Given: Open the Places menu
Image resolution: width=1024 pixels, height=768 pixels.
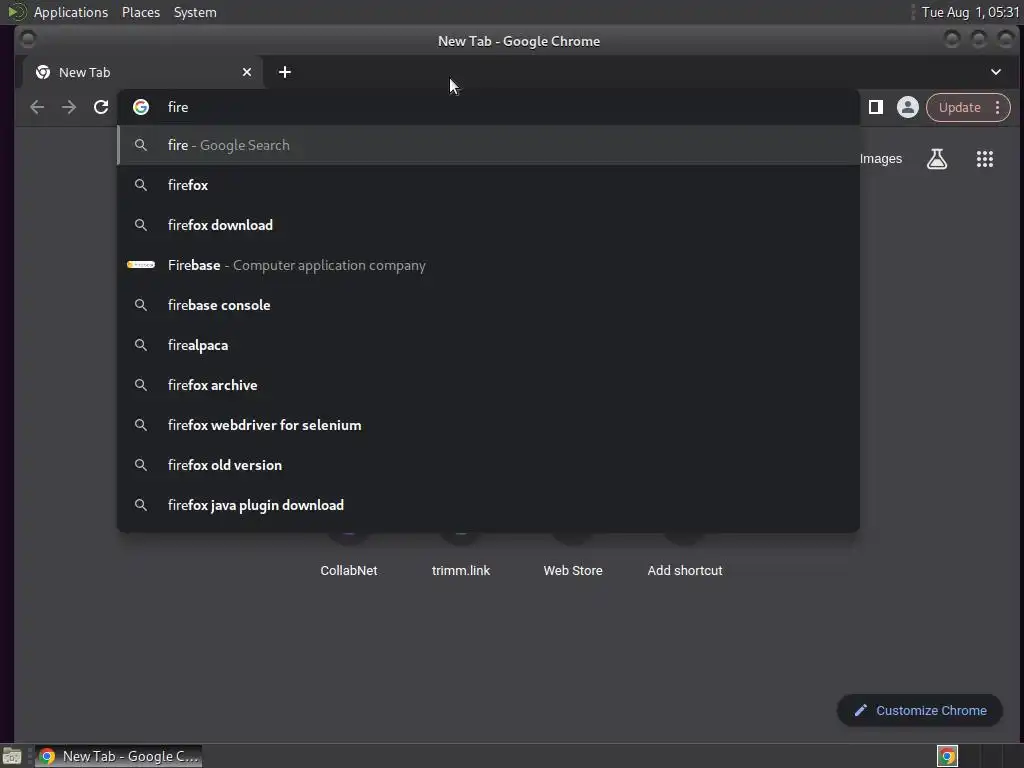Looking at the screenshot, I should click(141, 12).
